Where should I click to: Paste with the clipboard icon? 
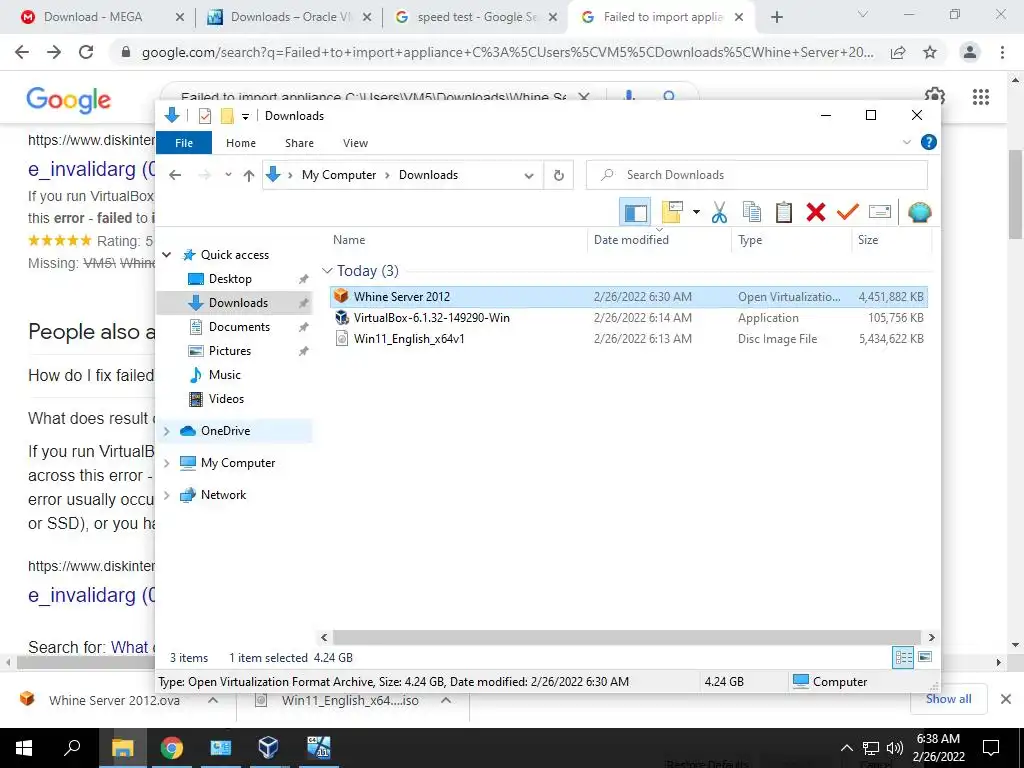pyautogui.click(x=784, y=212)
